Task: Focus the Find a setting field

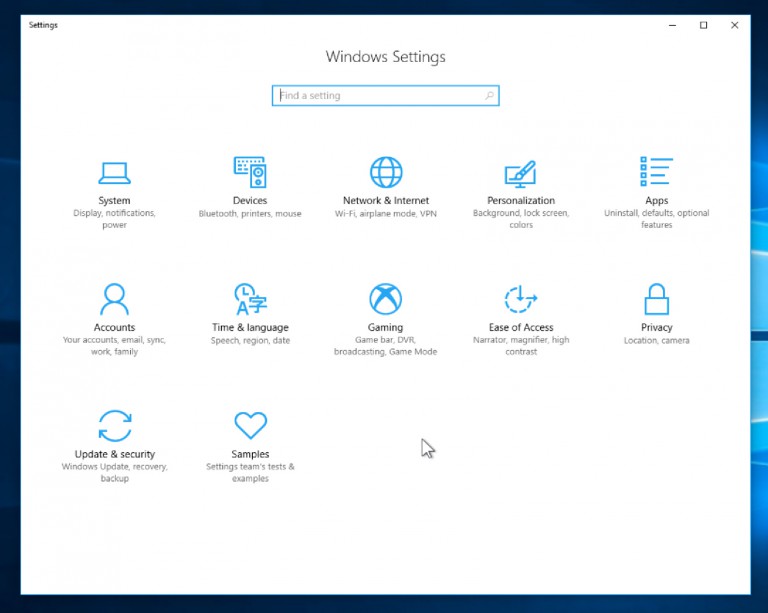Action: pyautogui.click(x=385, y=95)
